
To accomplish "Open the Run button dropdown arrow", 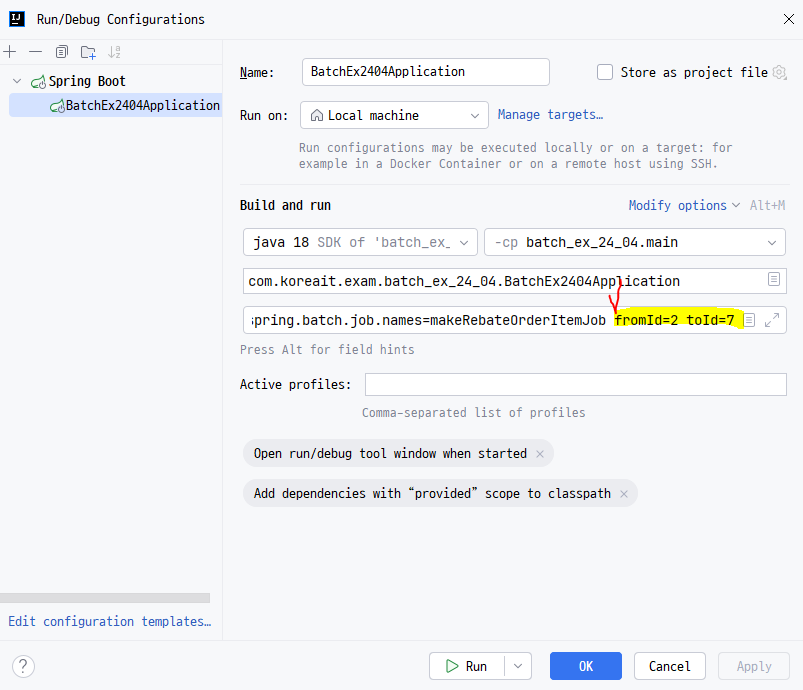I will (518, 666).
